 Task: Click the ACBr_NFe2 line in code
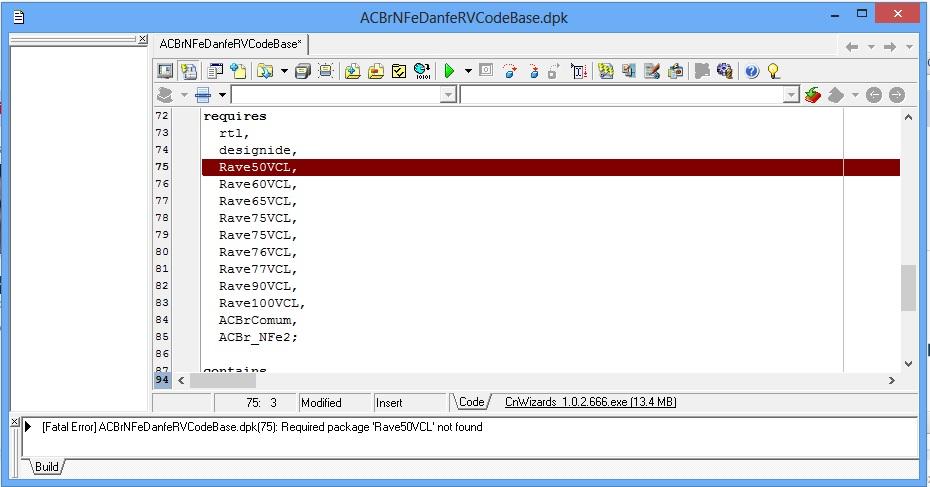[258, 337]
